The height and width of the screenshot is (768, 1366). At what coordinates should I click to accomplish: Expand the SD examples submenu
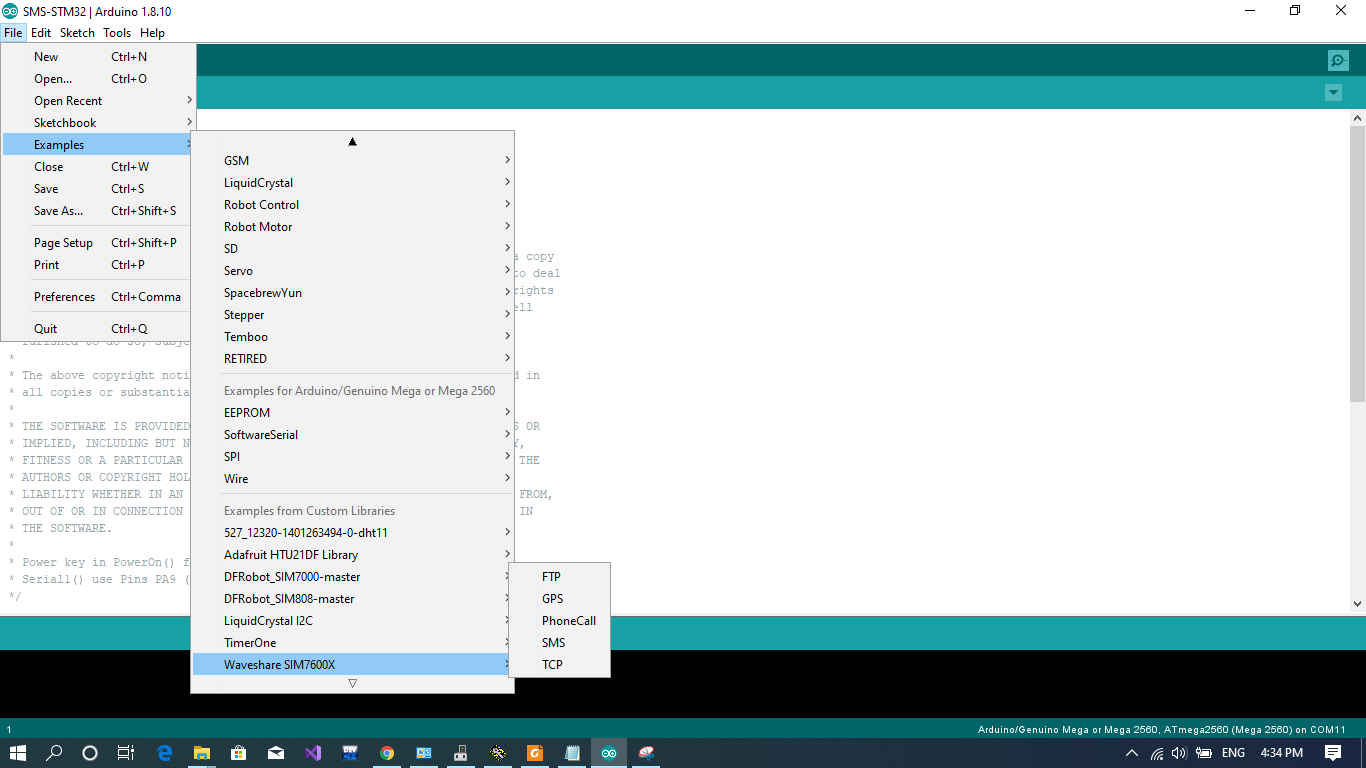click(352, 249)
